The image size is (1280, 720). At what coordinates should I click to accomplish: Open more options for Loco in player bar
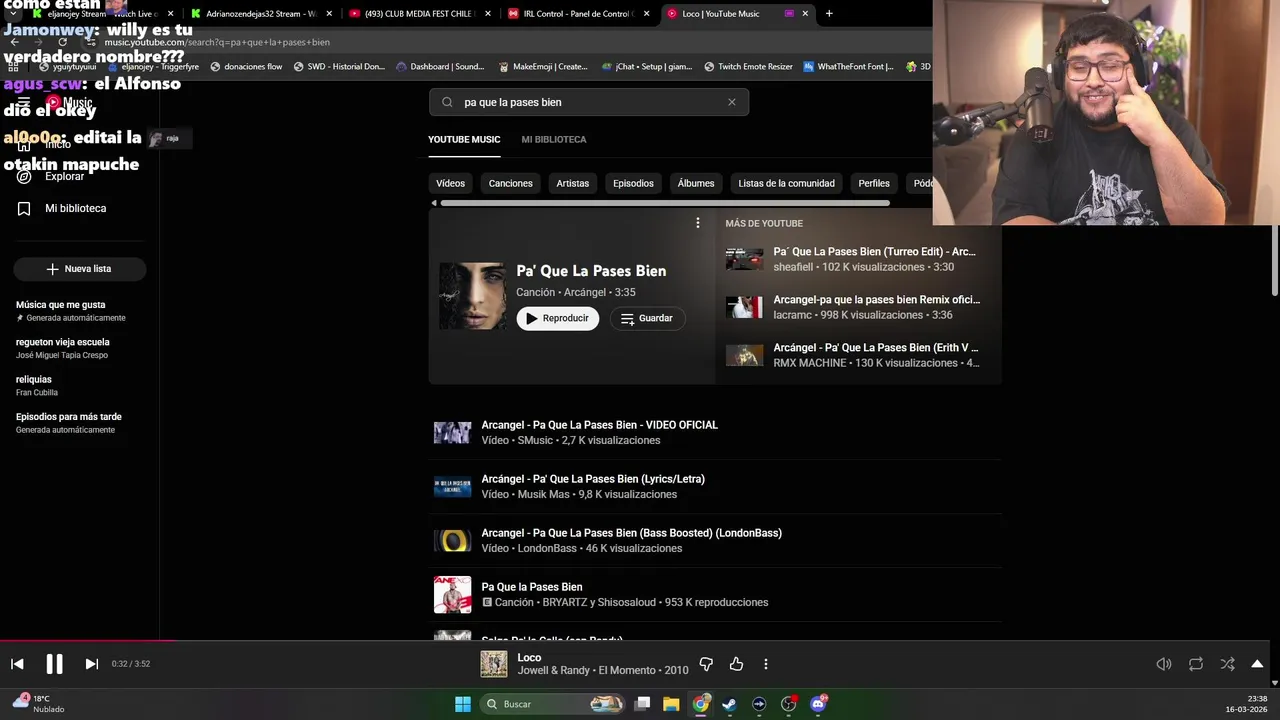(766, 664)
